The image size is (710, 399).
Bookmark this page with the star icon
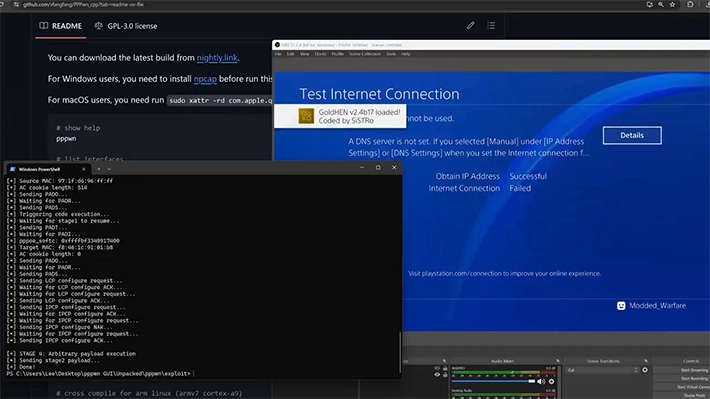click(x=672, y=5)
